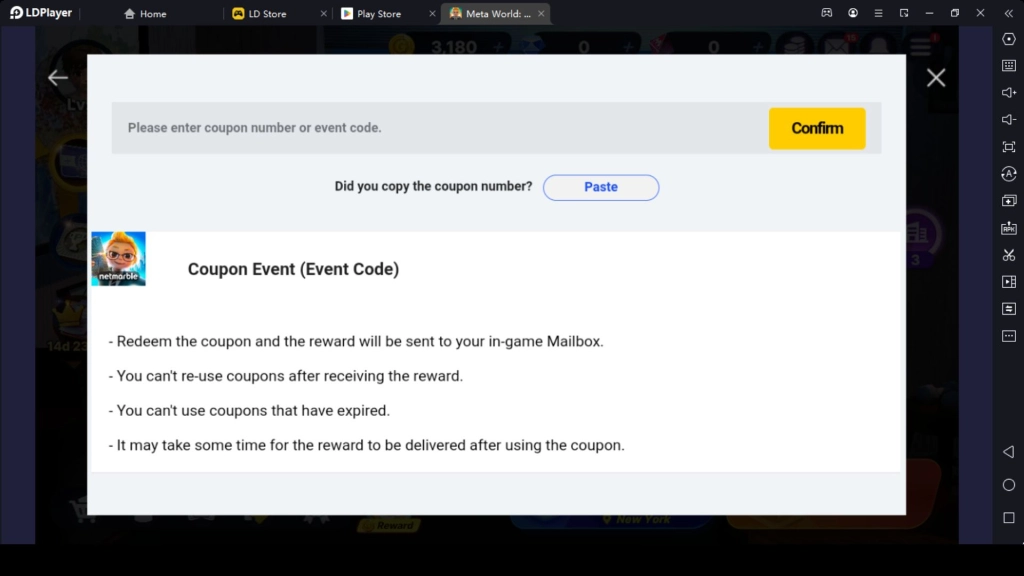Image resolution: width=1024 pixels, height=576 pixels.
Task: Open the Play Store tab
Action: point(371,13)
